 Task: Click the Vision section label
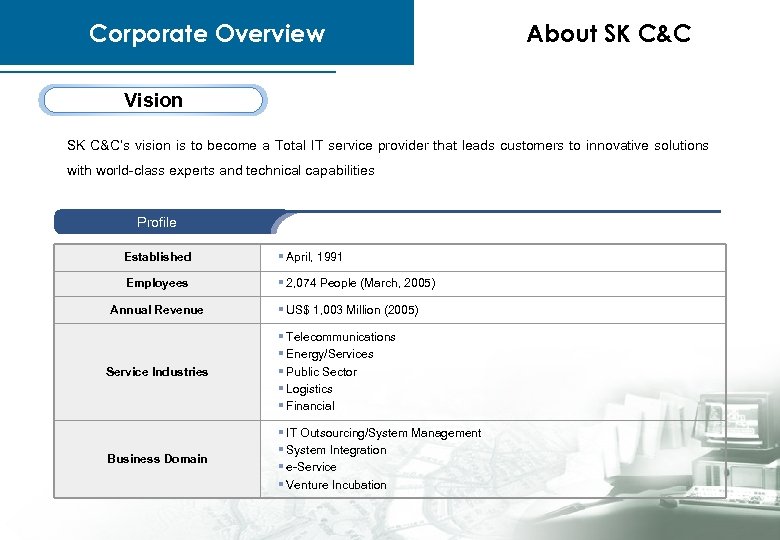(153, 100)
